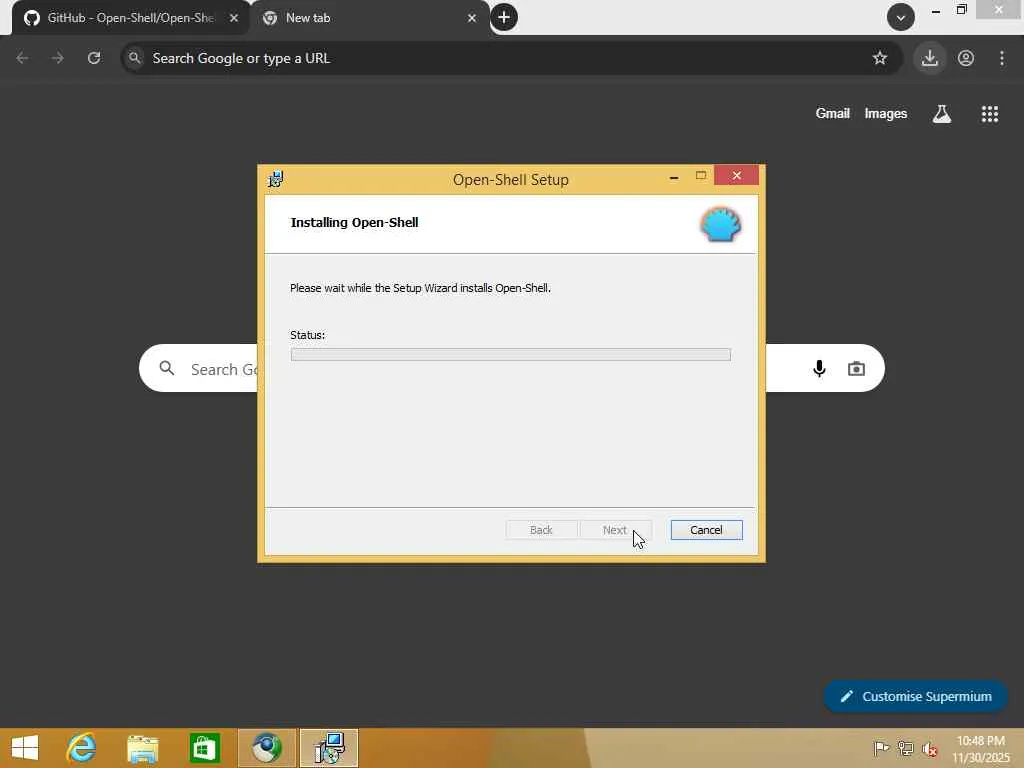Open the Google apps grid

pyautogui.click(x=989, y=114)
